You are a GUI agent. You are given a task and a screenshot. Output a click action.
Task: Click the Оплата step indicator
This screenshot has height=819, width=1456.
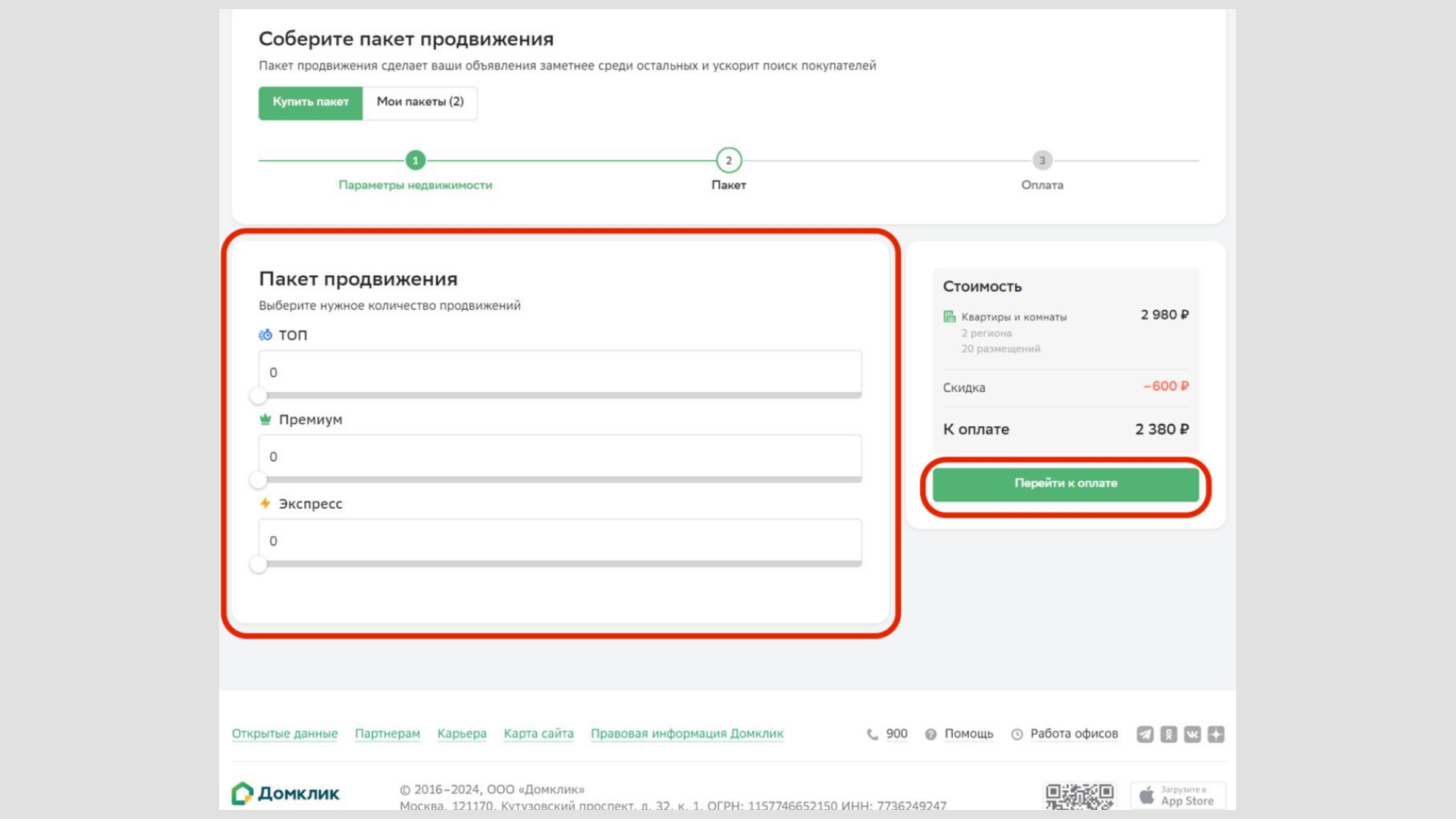click(x=1042, y=160)
